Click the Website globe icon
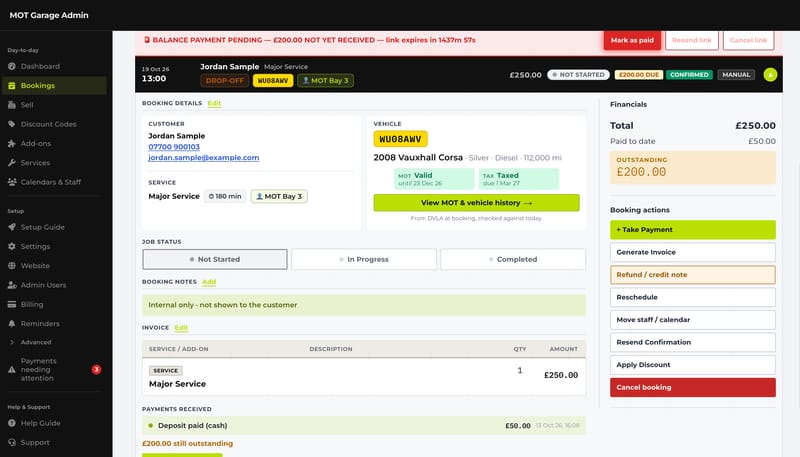Image resolution: width=800 pixels, height=457 pixels. click(12, 266)
